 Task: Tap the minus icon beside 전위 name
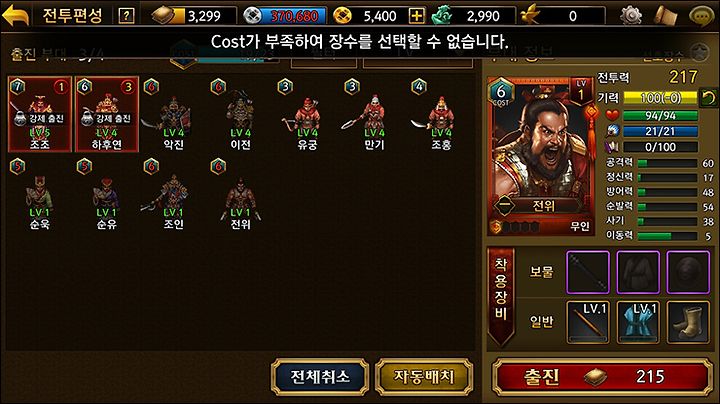pyautogui.click(x=504, y=206)
